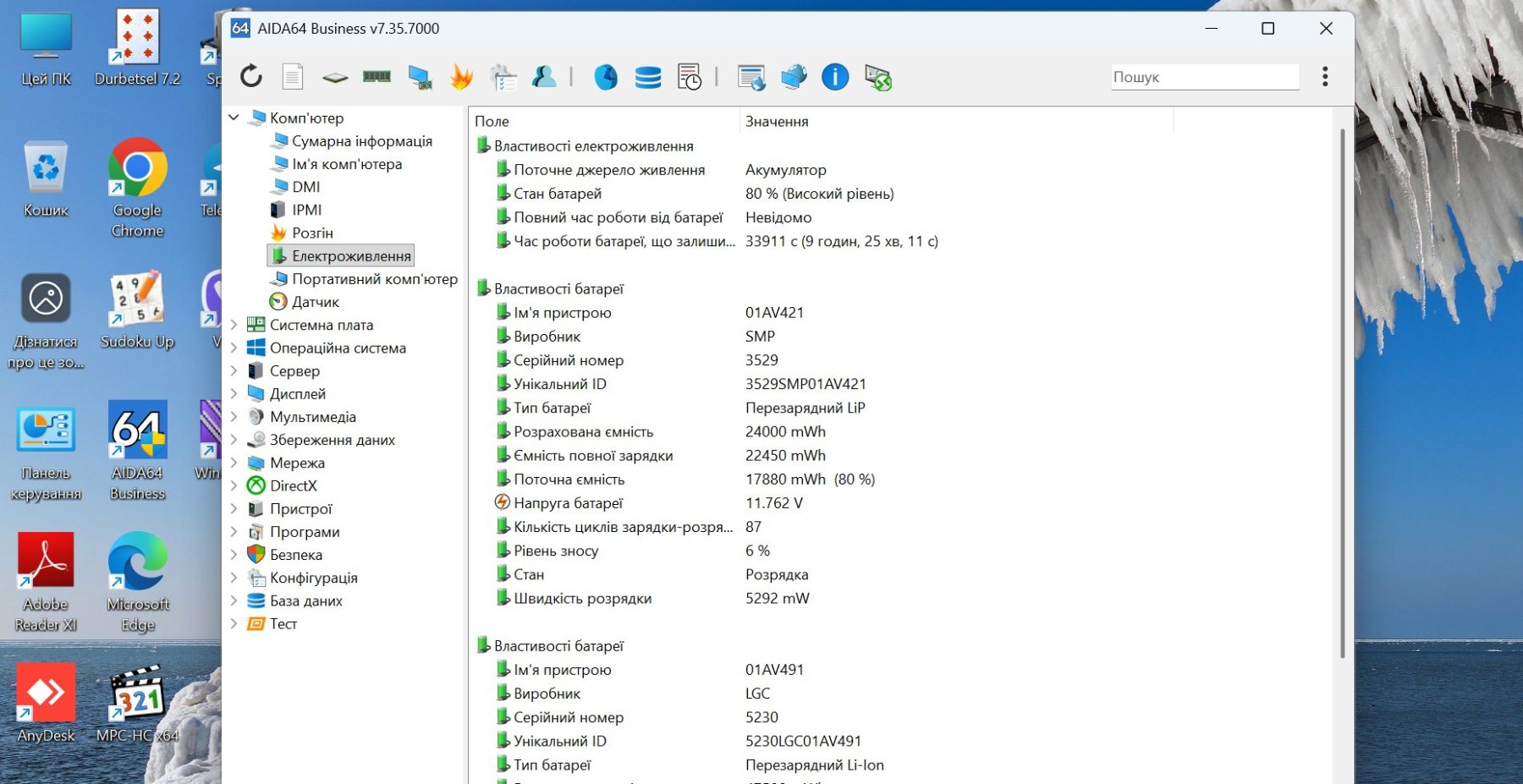Screen dimensions: 1523x784
Task: Click the AnyDesk desktop icon
Action: pyautogui.click(x=46, y=704)
